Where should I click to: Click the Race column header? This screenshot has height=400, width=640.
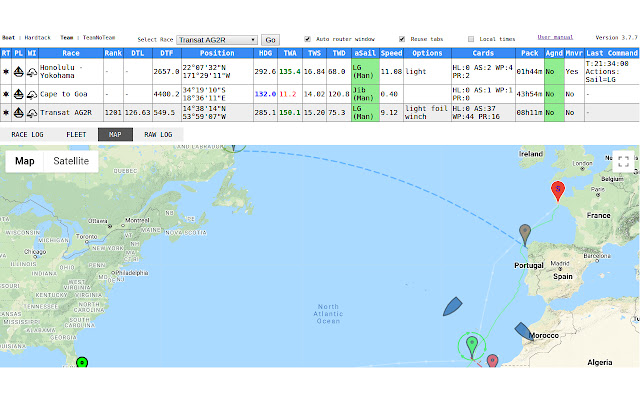tap(71, 53)
